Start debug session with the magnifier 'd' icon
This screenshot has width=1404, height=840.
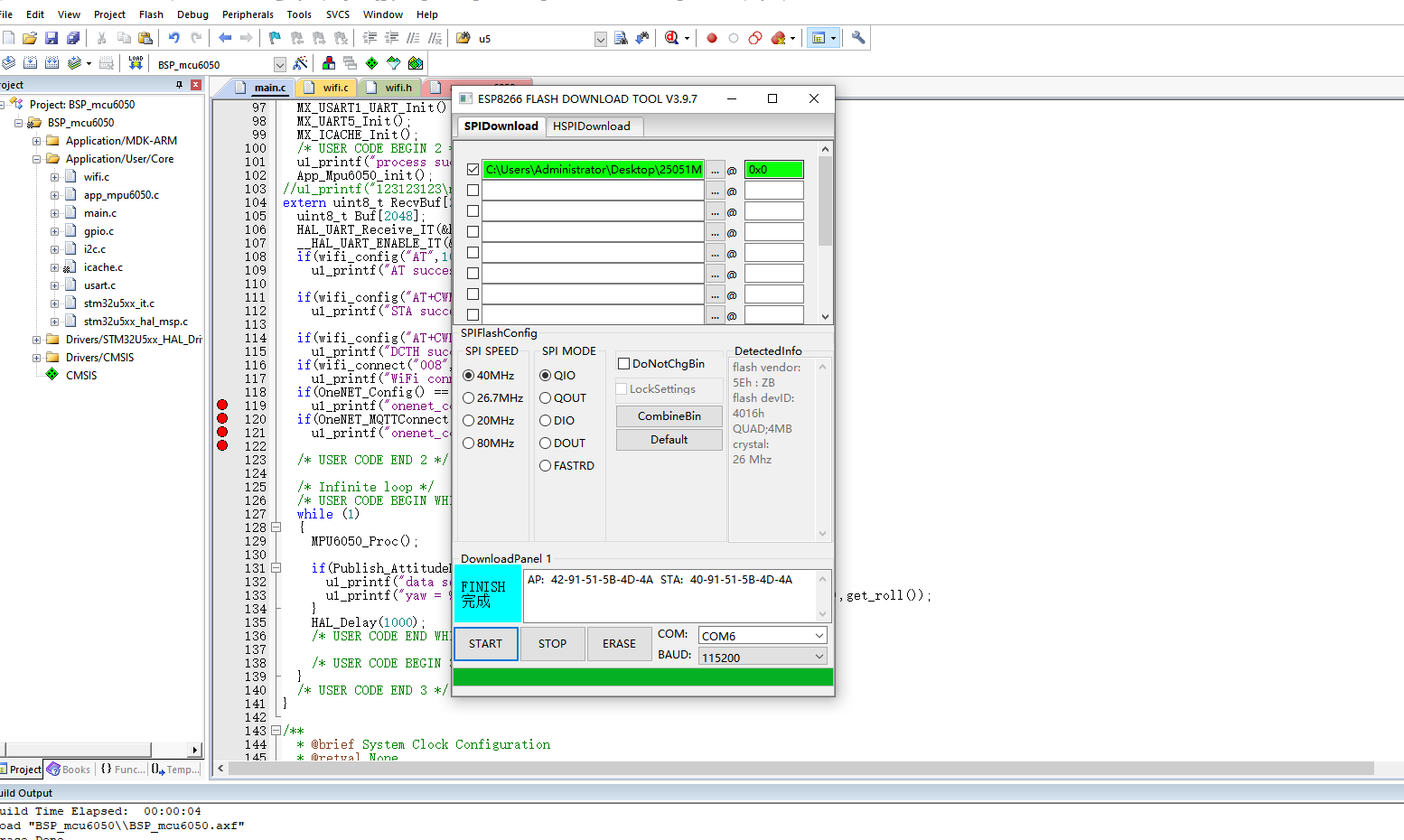pos(671,38)
